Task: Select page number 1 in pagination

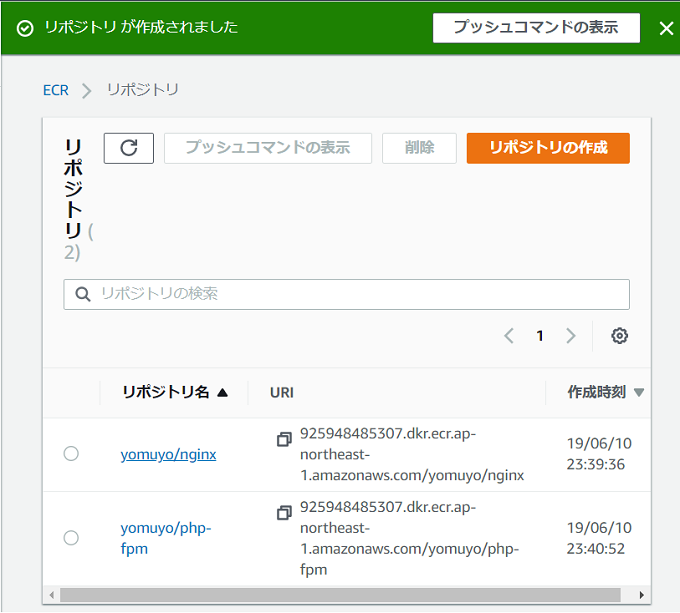Action: (x=540, y=336)
